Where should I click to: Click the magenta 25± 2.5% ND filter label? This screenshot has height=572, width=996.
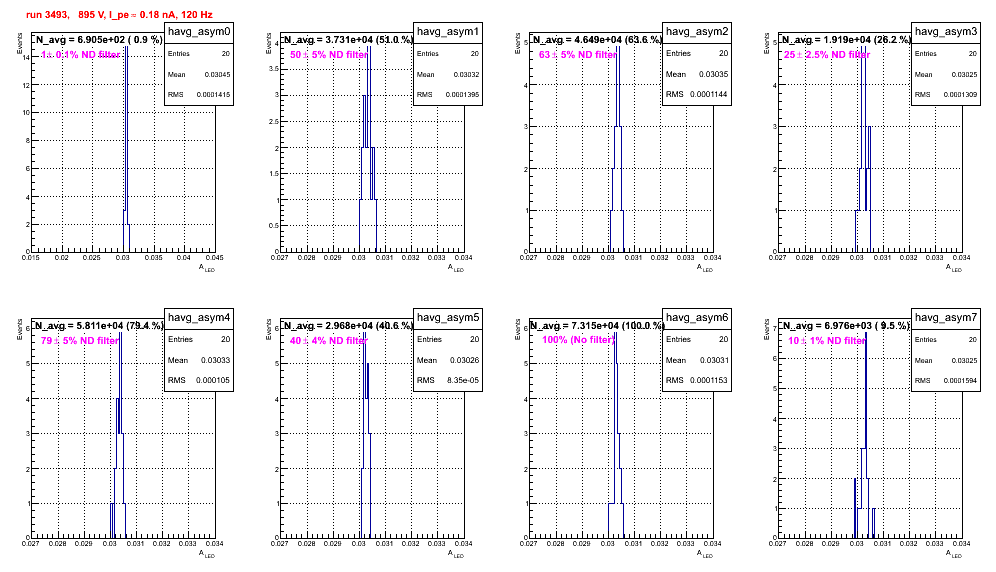(827, 55)
